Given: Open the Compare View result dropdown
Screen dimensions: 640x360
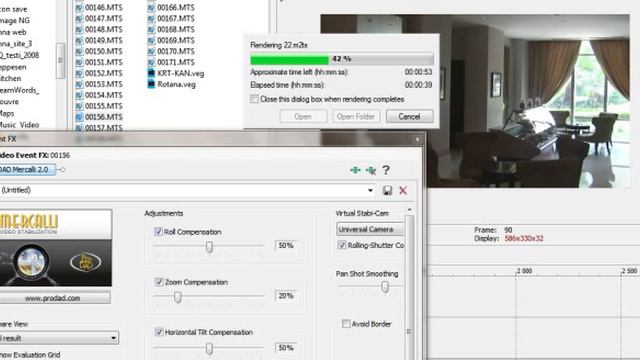Looking at the screenshot, I should [59, 338].
